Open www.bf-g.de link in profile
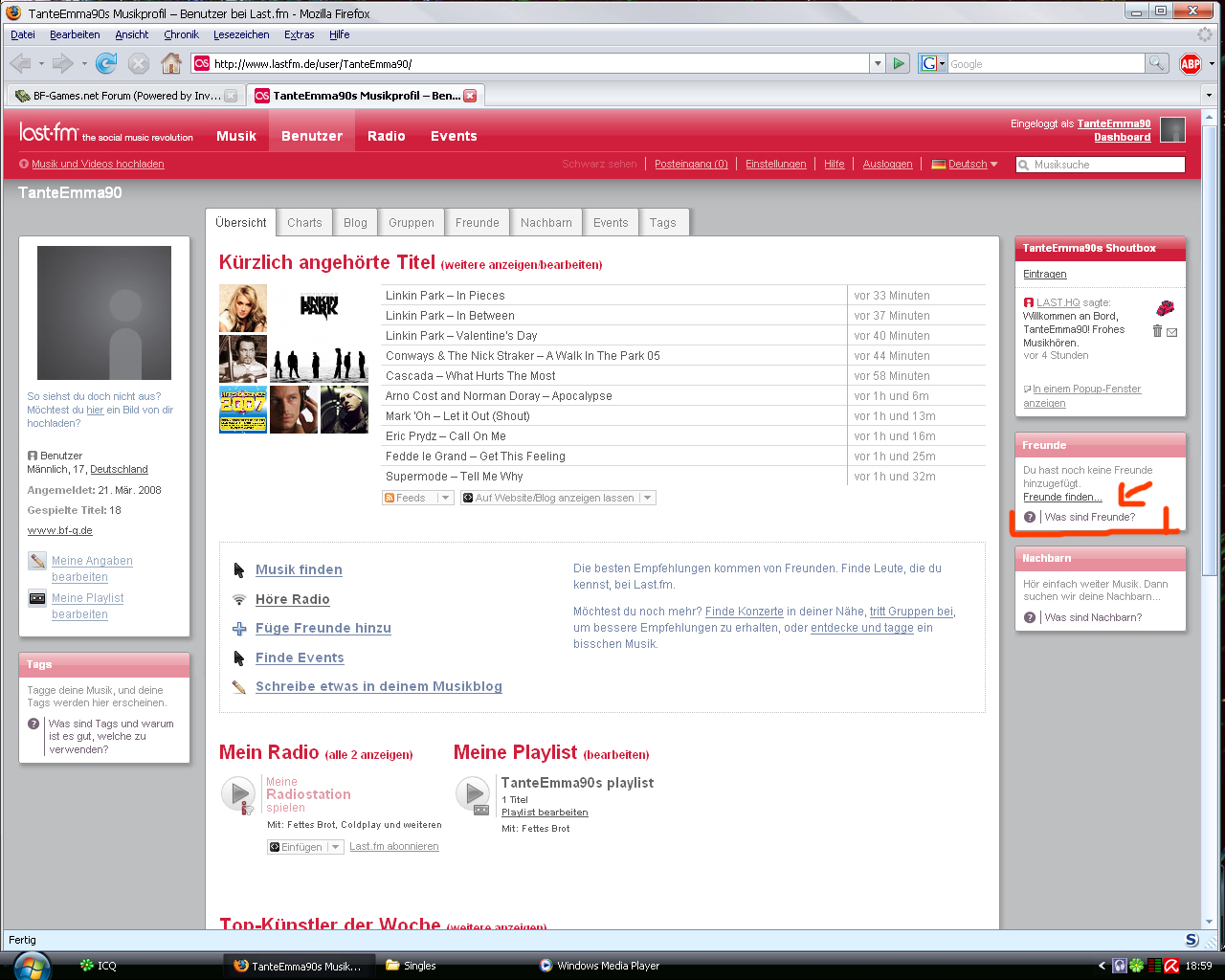Viewport: 1225px width, 980px height. pos(60,530)
